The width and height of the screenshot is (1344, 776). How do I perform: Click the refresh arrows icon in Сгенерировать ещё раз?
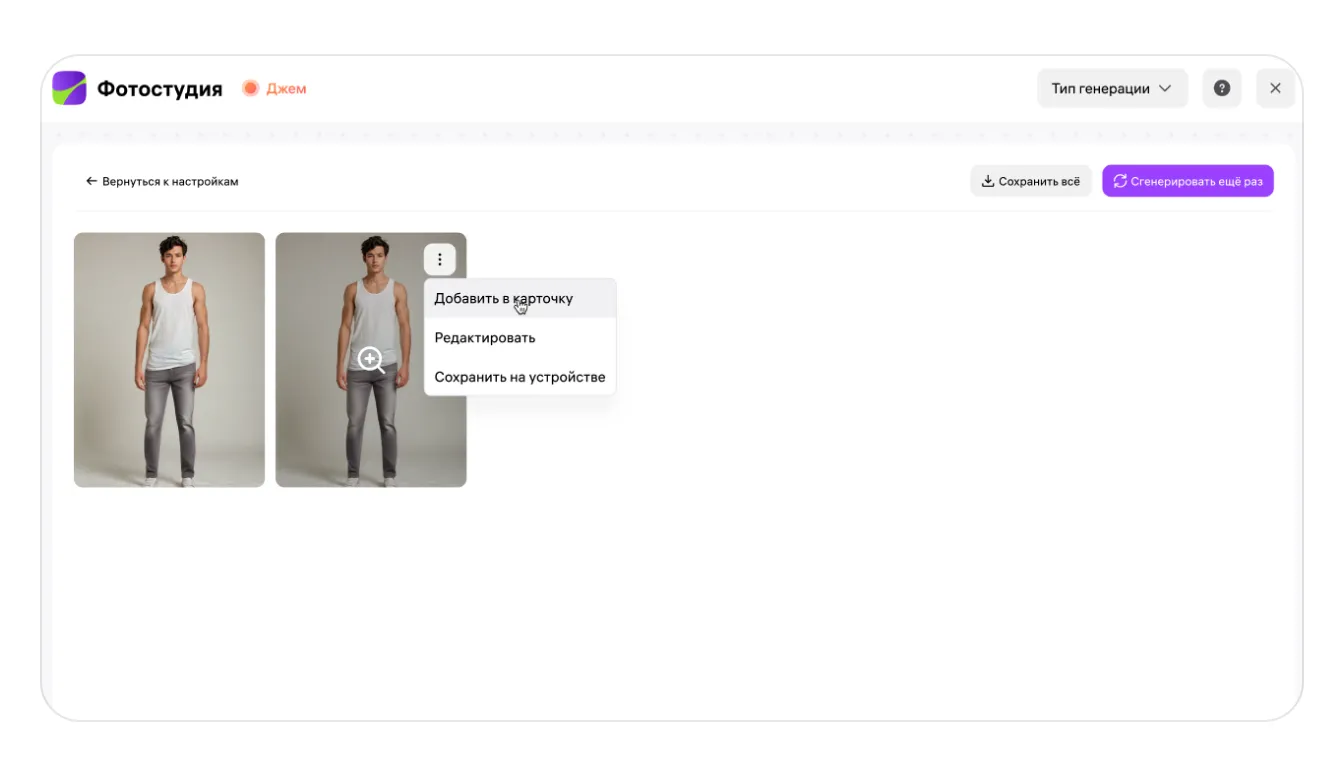[x=1119, y=181]
